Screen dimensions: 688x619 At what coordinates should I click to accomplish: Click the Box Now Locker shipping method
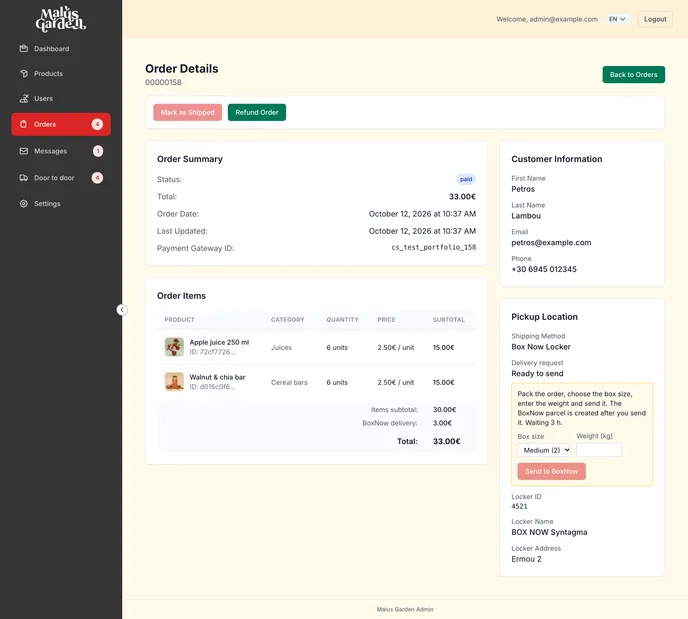click(x=541, y=347)
